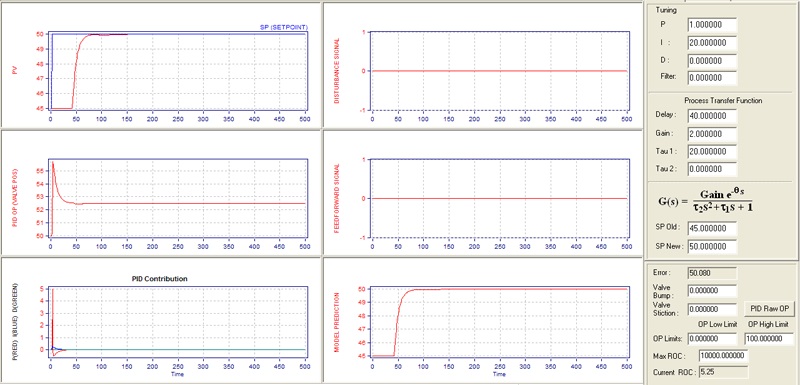This screenshot has width=800, height=385.
Task: Click the SP New value field
Action: click(712, 246)
